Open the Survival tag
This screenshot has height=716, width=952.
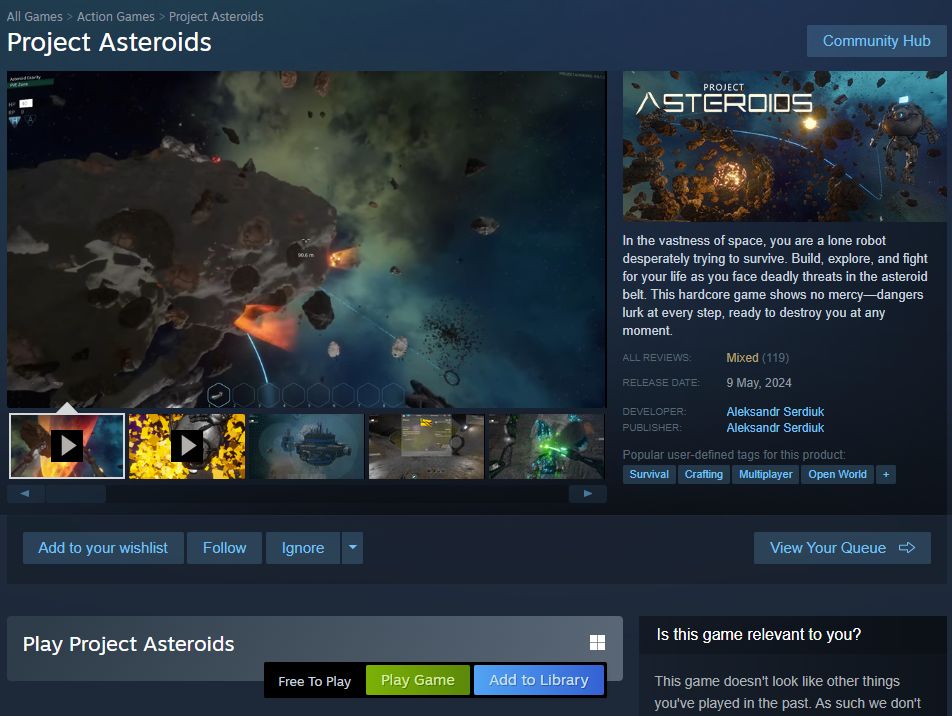click(649, 474)
